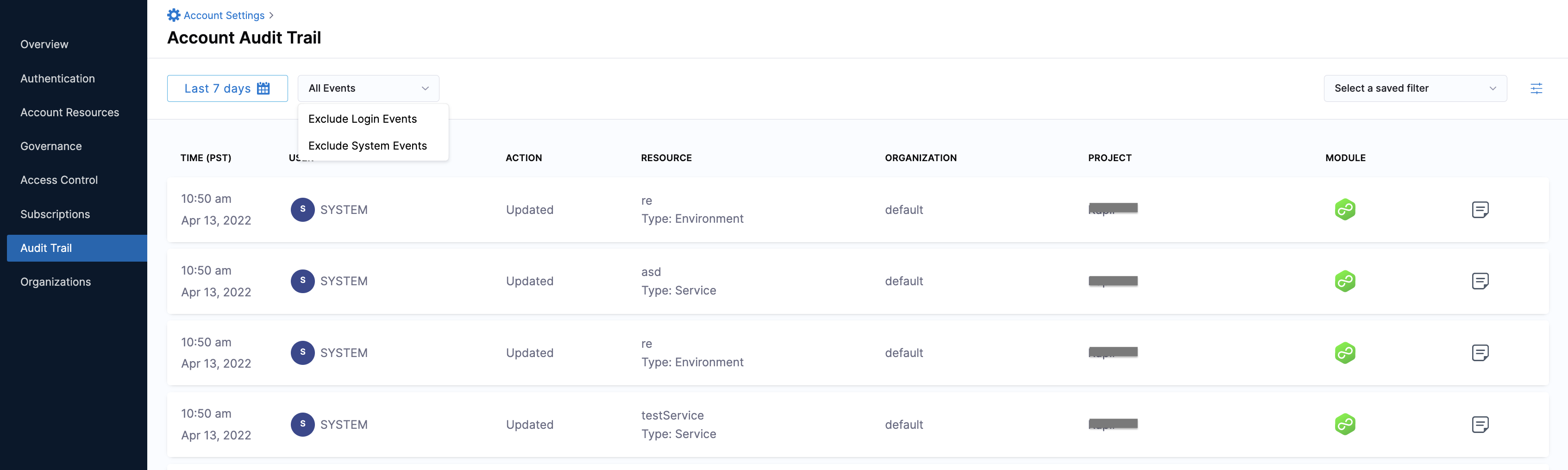Image resolution: width=1568 pixels, height=470 pixels.
Task: Select the TIME (PST) column header
Action: pos(206,158)
